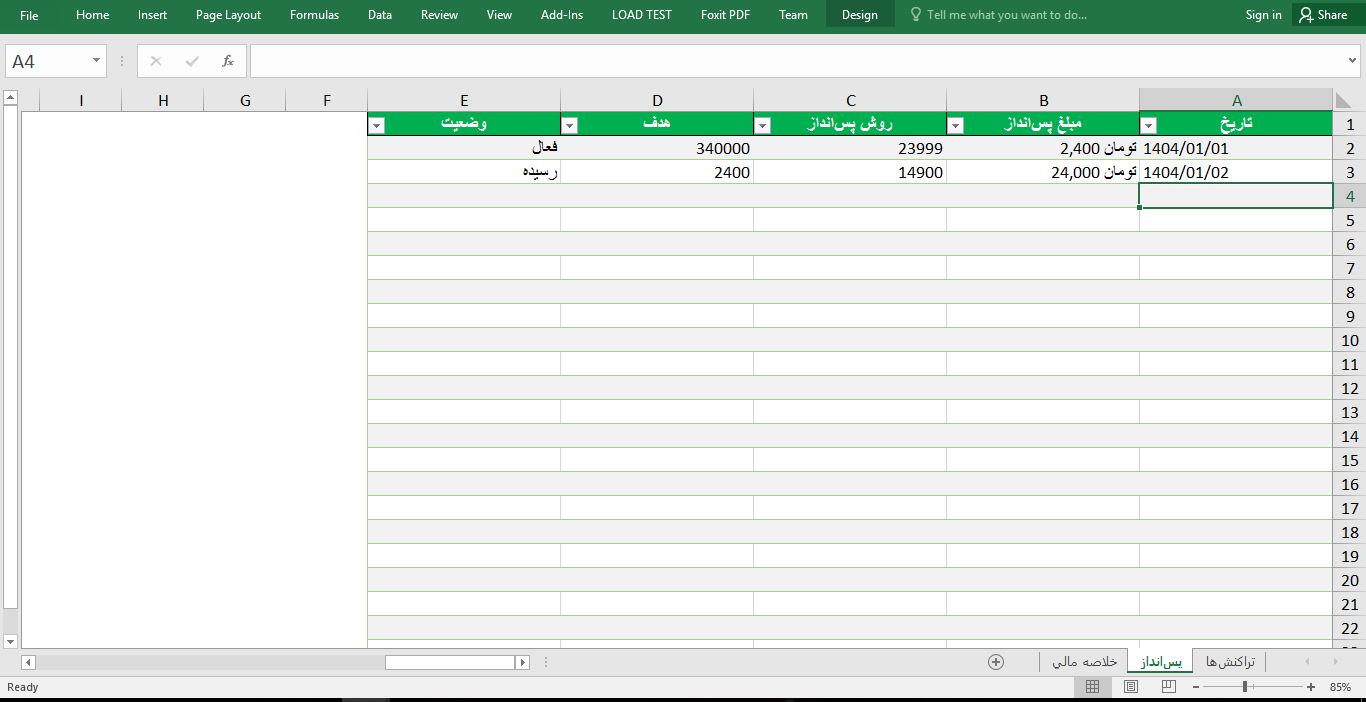Open the Review ribbon tab
Screen dimensions: 1366x702
(439, 15)
